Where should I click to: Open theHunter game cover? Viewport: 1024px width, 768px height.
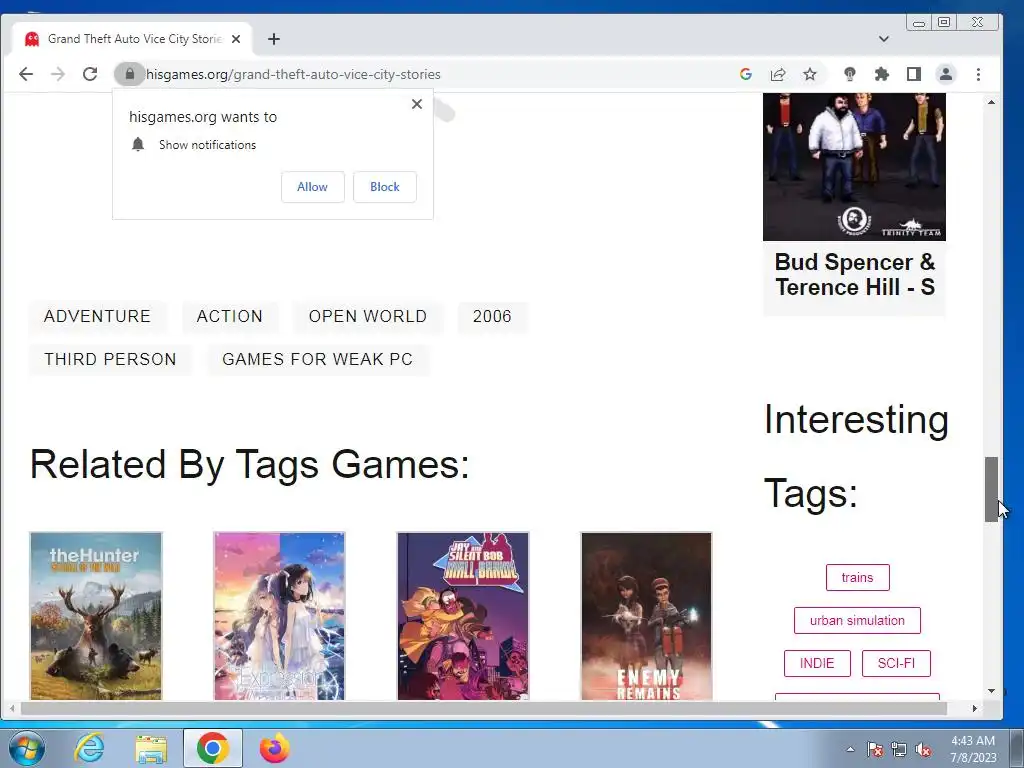click(96, 616)
